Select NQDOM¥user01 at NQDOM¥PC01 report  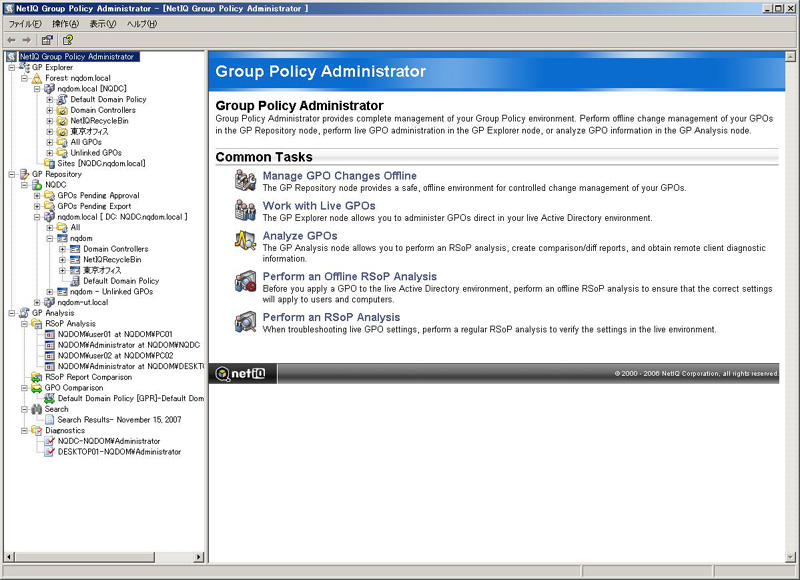tap(115, 334)
